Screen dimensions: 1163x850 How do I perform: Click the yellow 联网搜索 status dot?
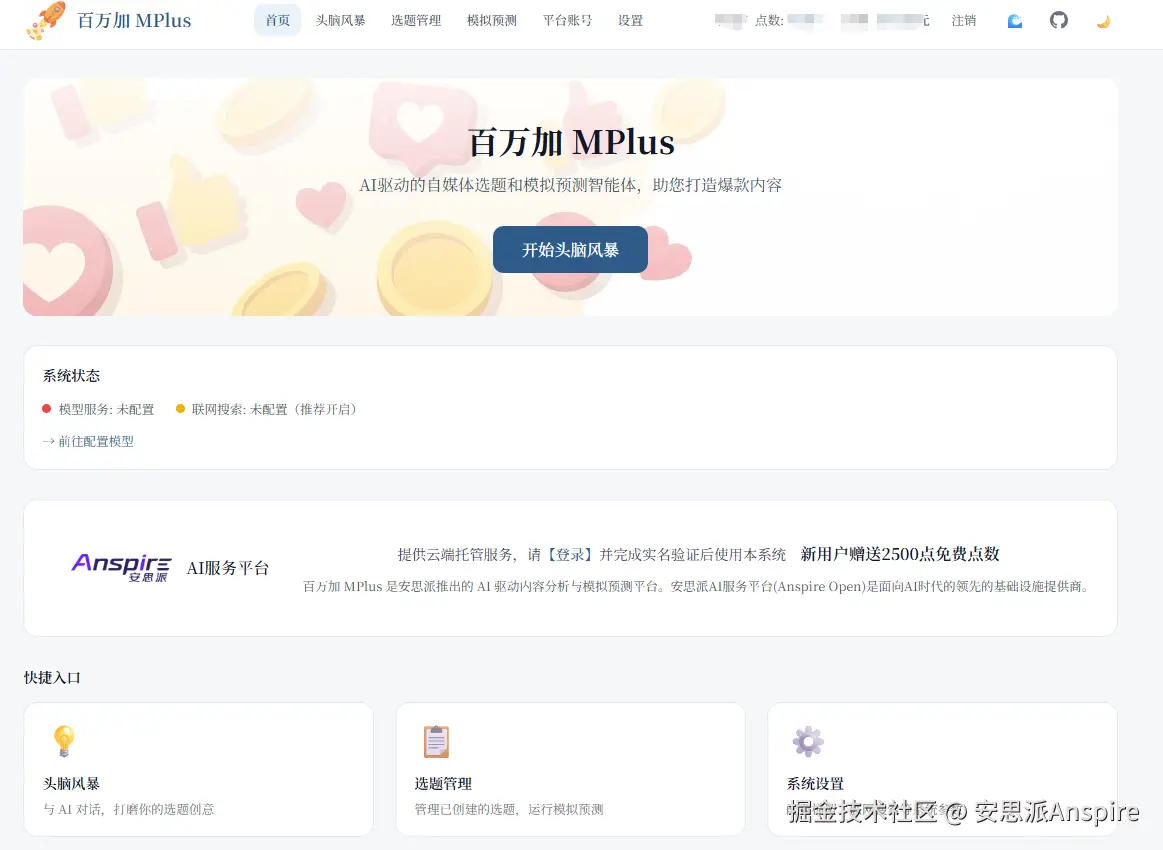pyautogui.click(x=179, y=409)
